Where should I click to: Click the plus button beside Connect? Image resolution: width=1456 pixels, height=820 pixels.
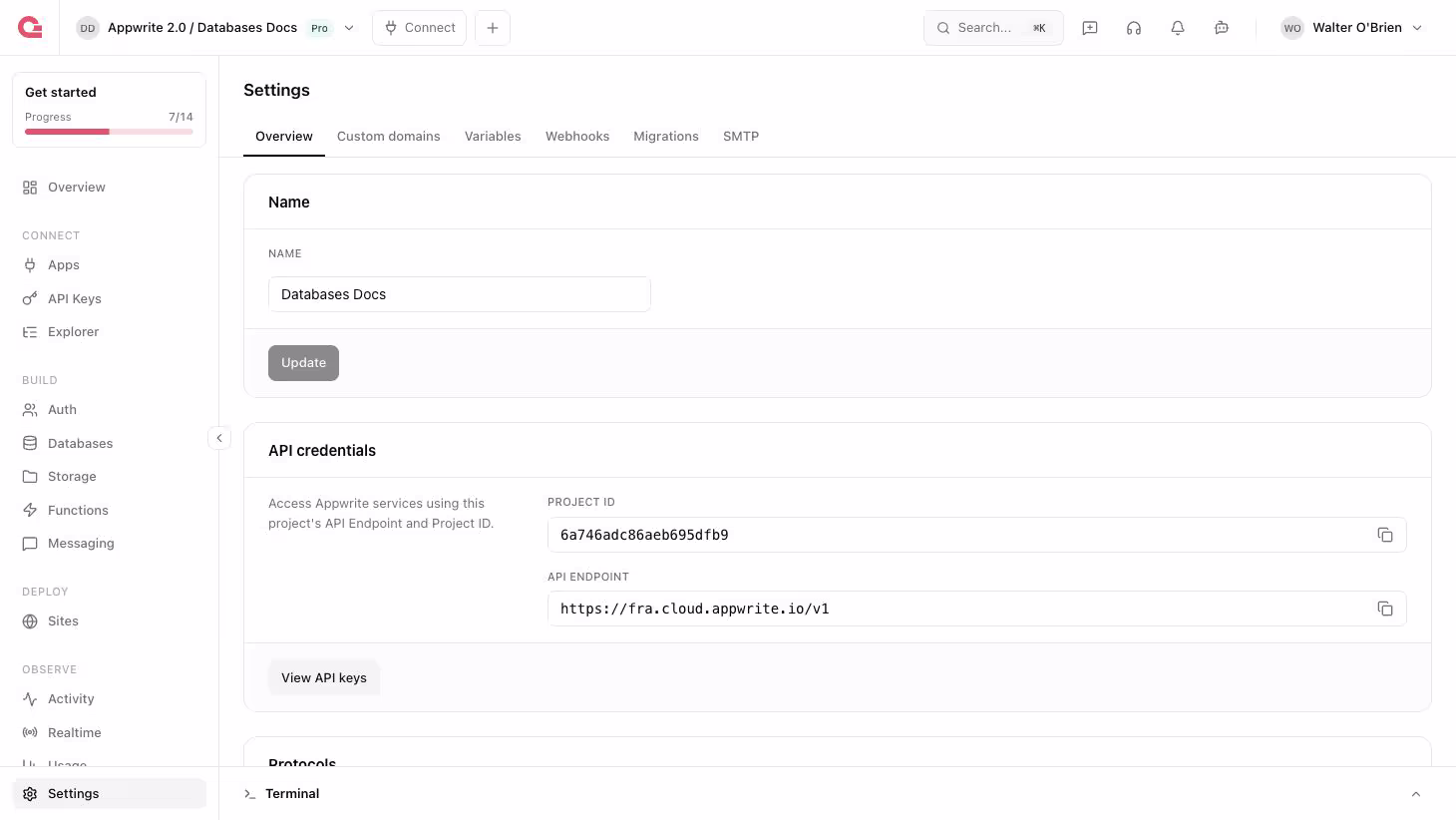(493, 28)
